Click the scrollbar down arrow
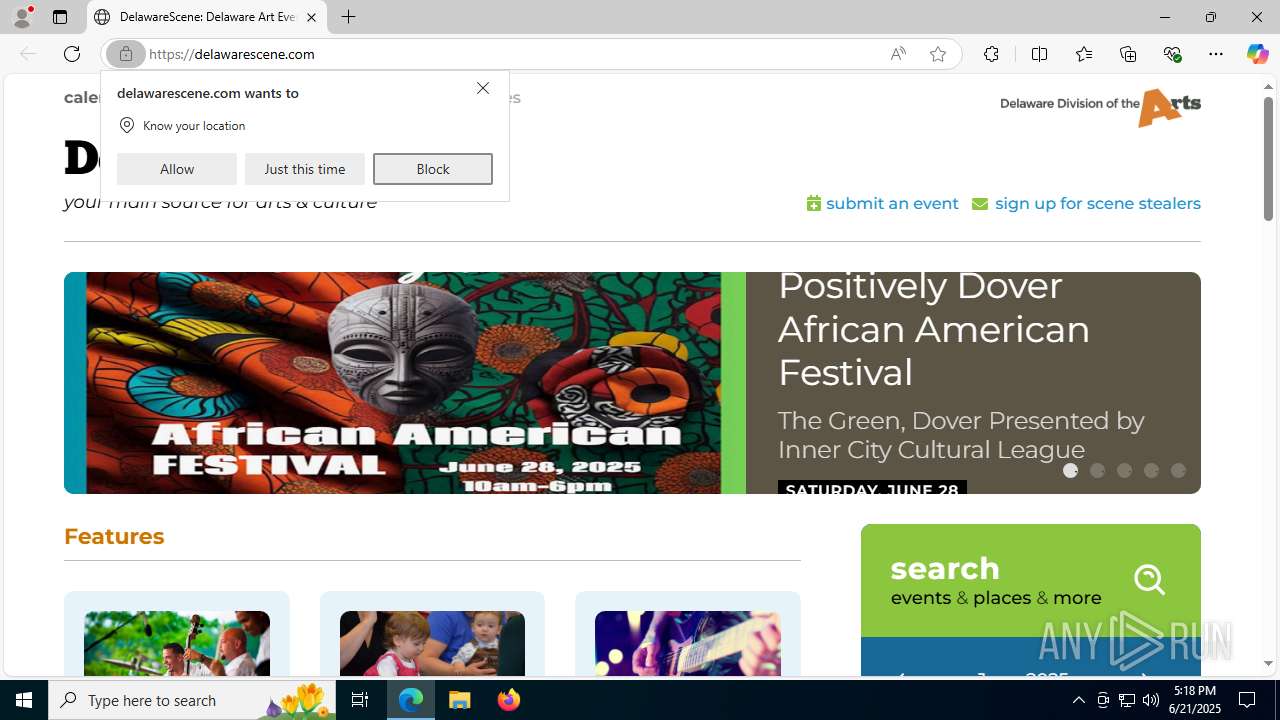This screenshot has width=1280, height=720. 1268,664
